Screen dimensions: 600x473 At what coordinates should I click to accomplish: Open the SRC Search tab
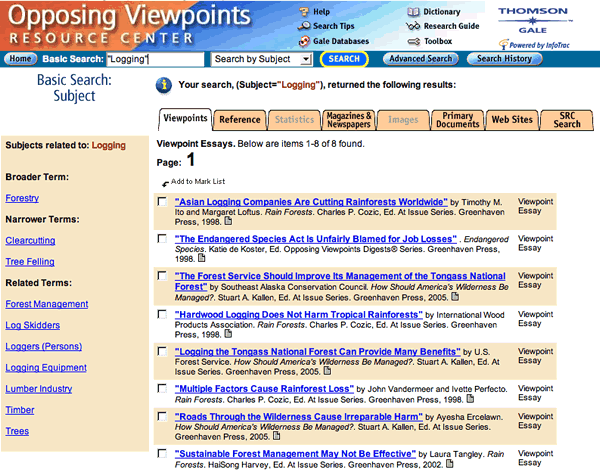click(567, 120)
